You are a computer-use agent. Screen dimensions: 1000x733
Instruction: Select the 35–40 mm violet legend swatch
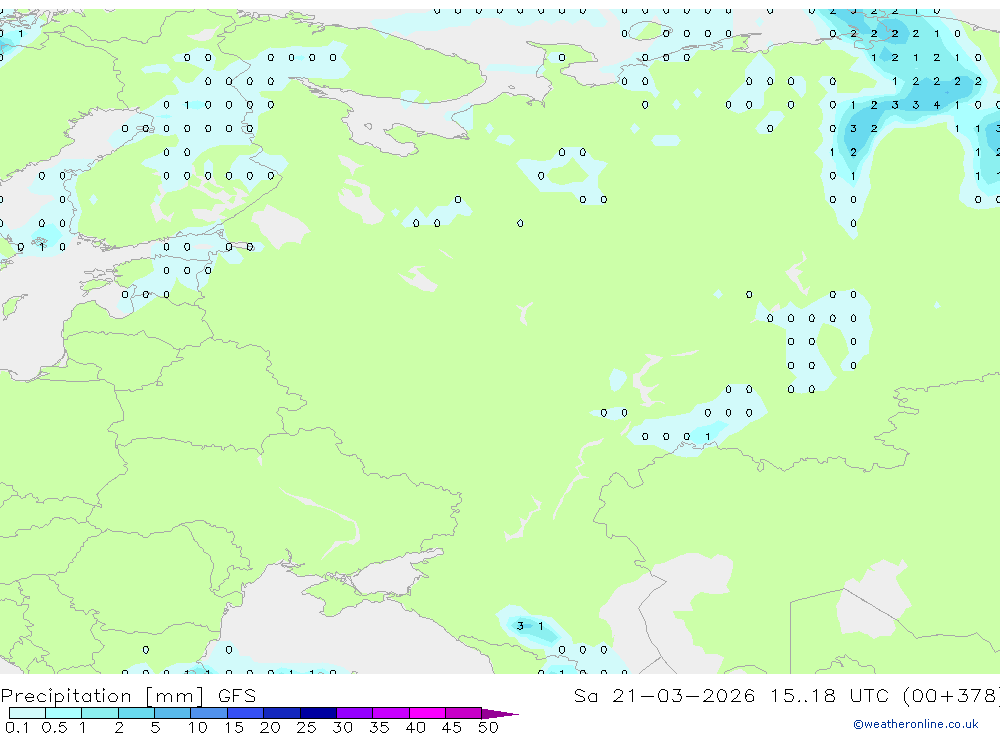(x=391, y=713)
